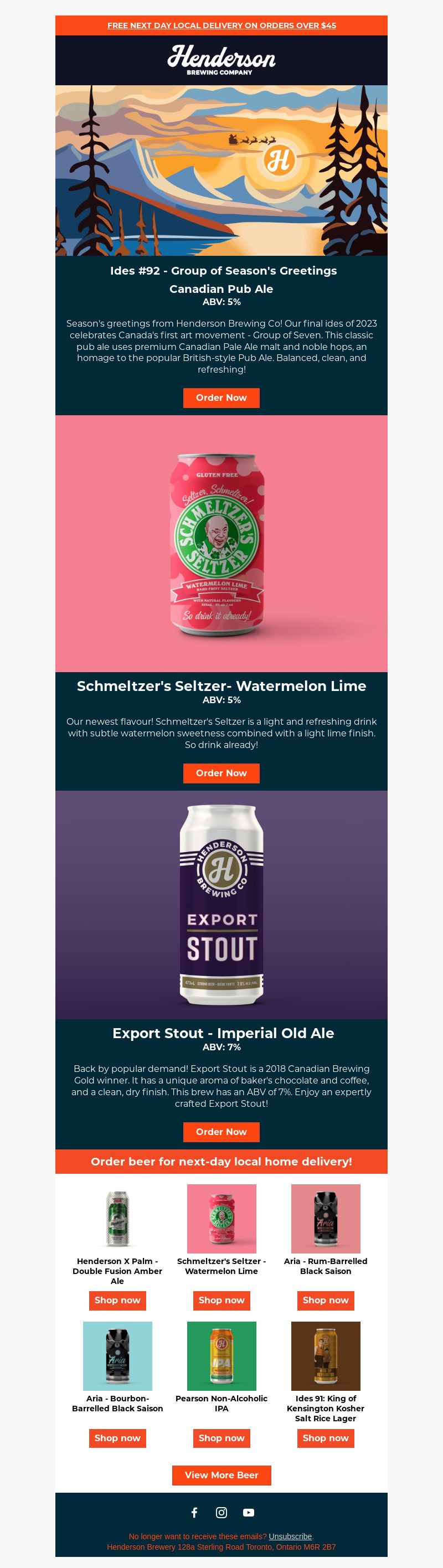Shop now for Ides 91 Kosher Salt Rice Lager

coord(326,1438)
